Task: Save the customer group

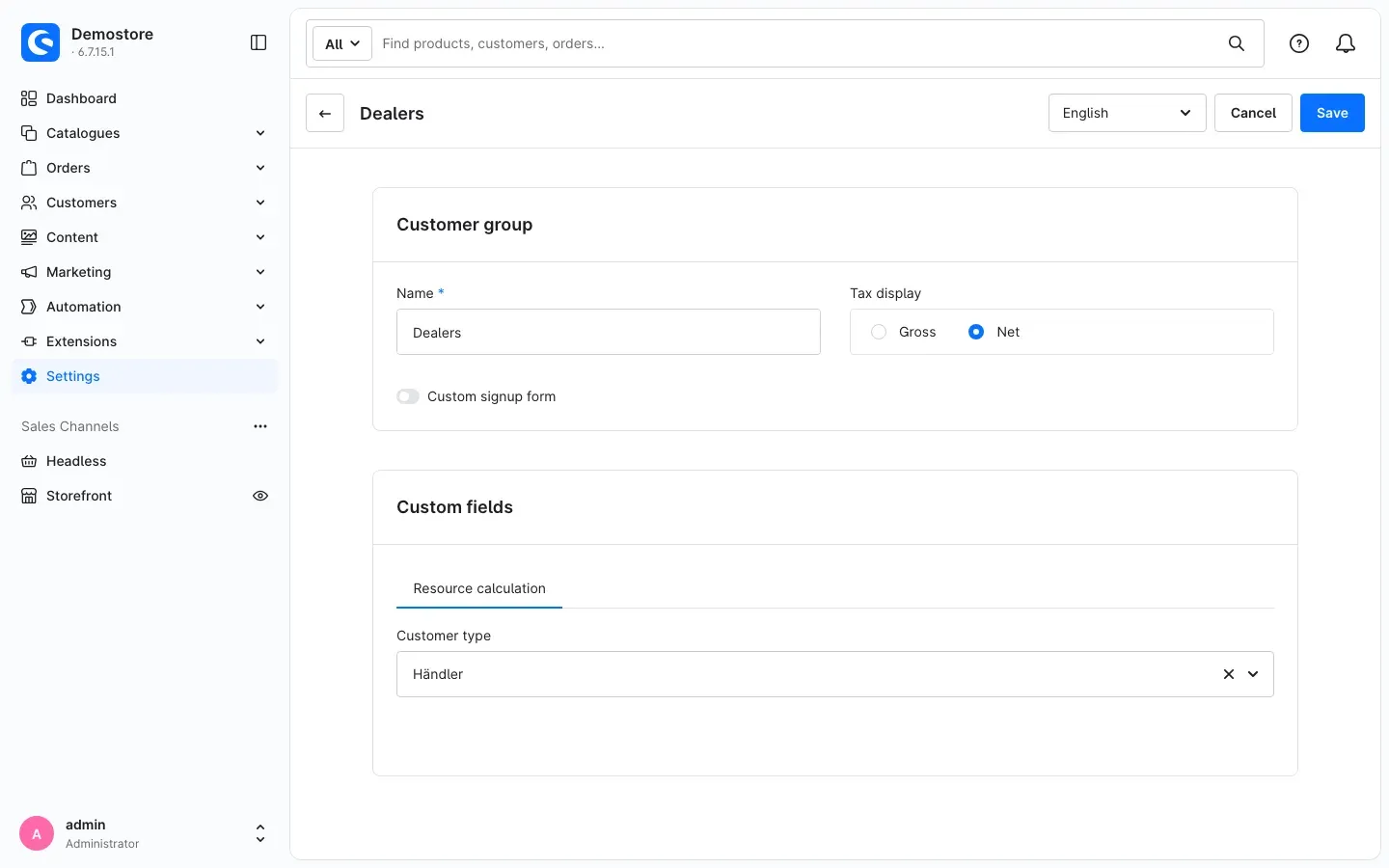Action: coord(1332,113)
